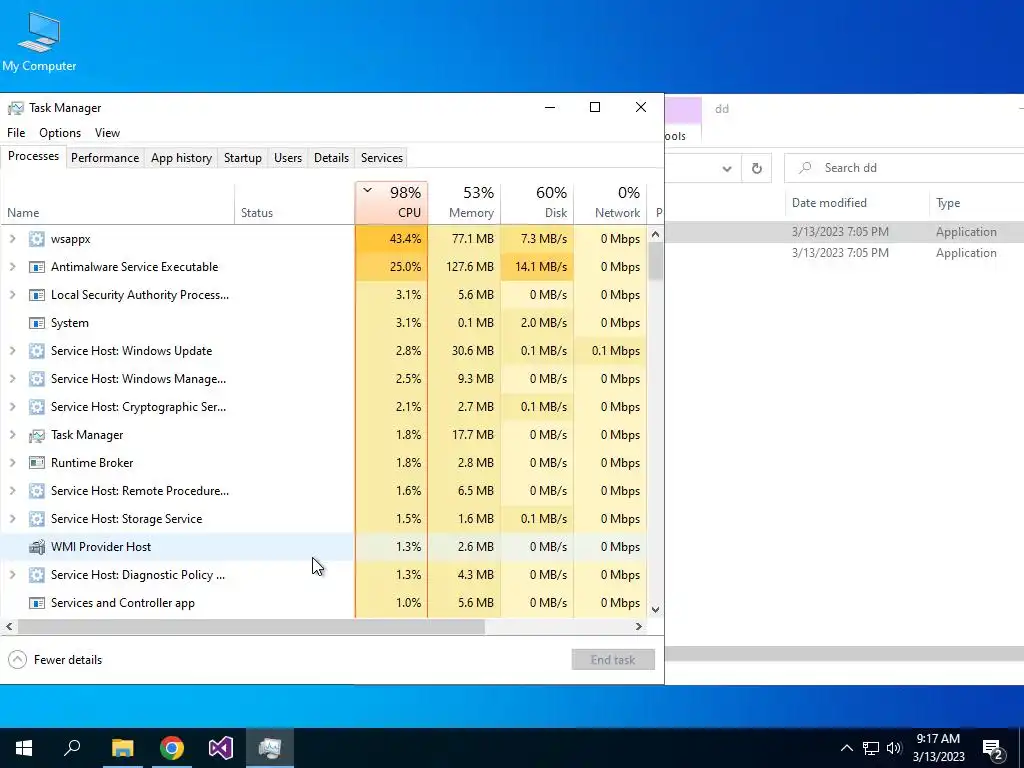Click the Service Host: Cryptographic Services icon

pyautogui.click(x=37, y=408)
